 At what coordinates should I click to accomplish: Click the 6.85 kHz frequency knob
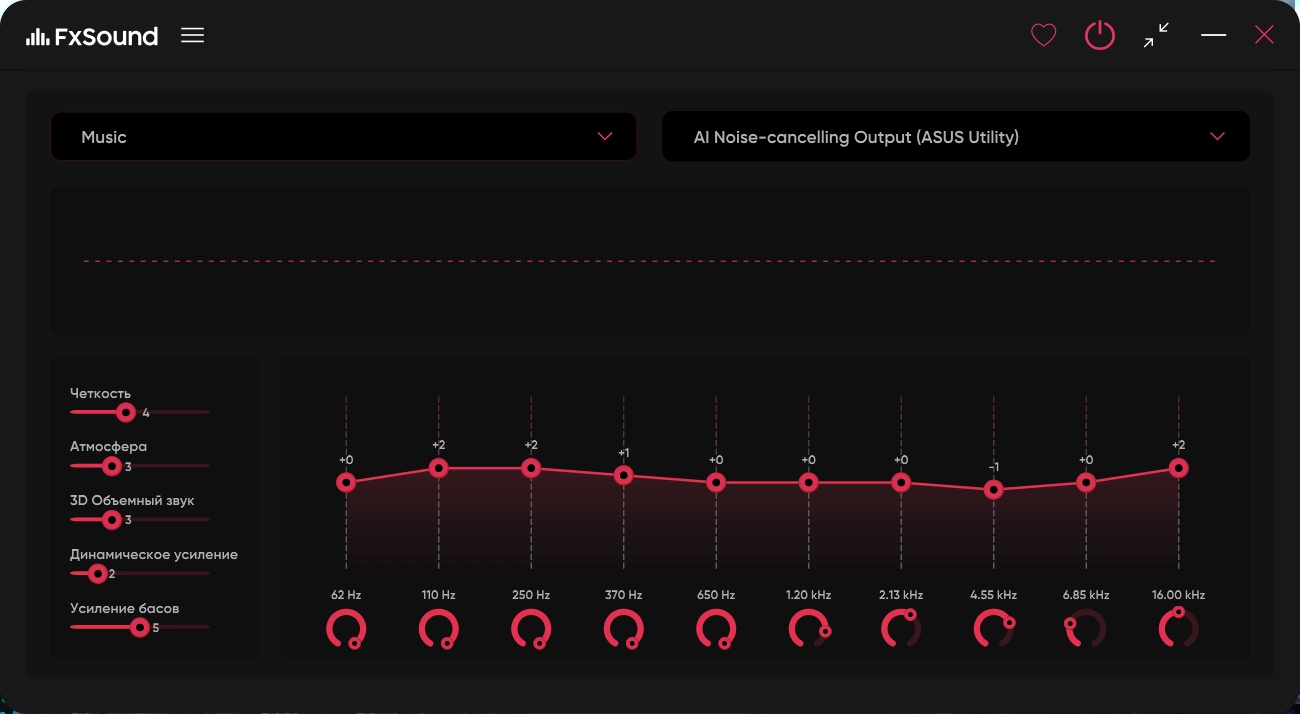[x=1086, y=629]
